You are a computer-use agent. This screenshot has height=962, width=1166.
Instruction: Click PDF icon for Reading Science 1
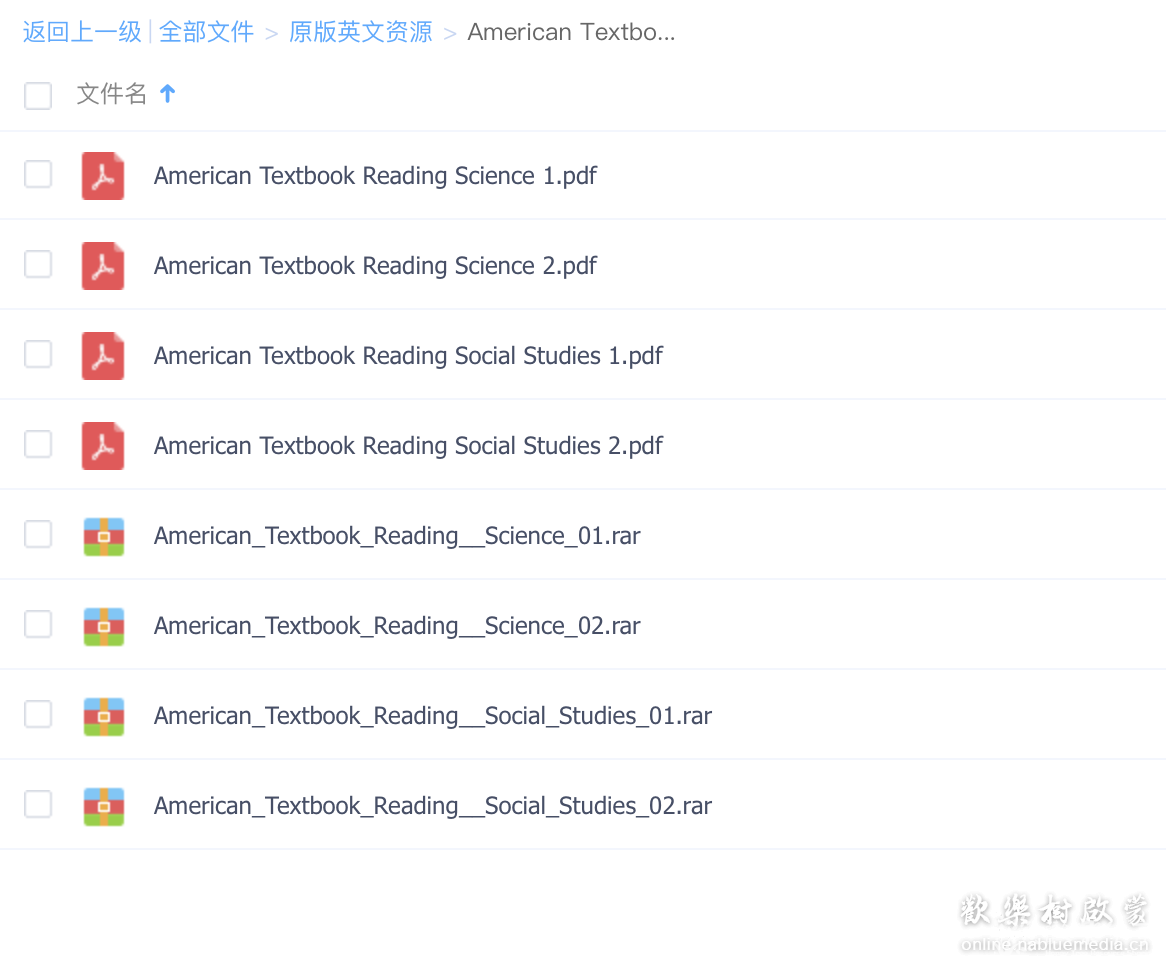103,176
